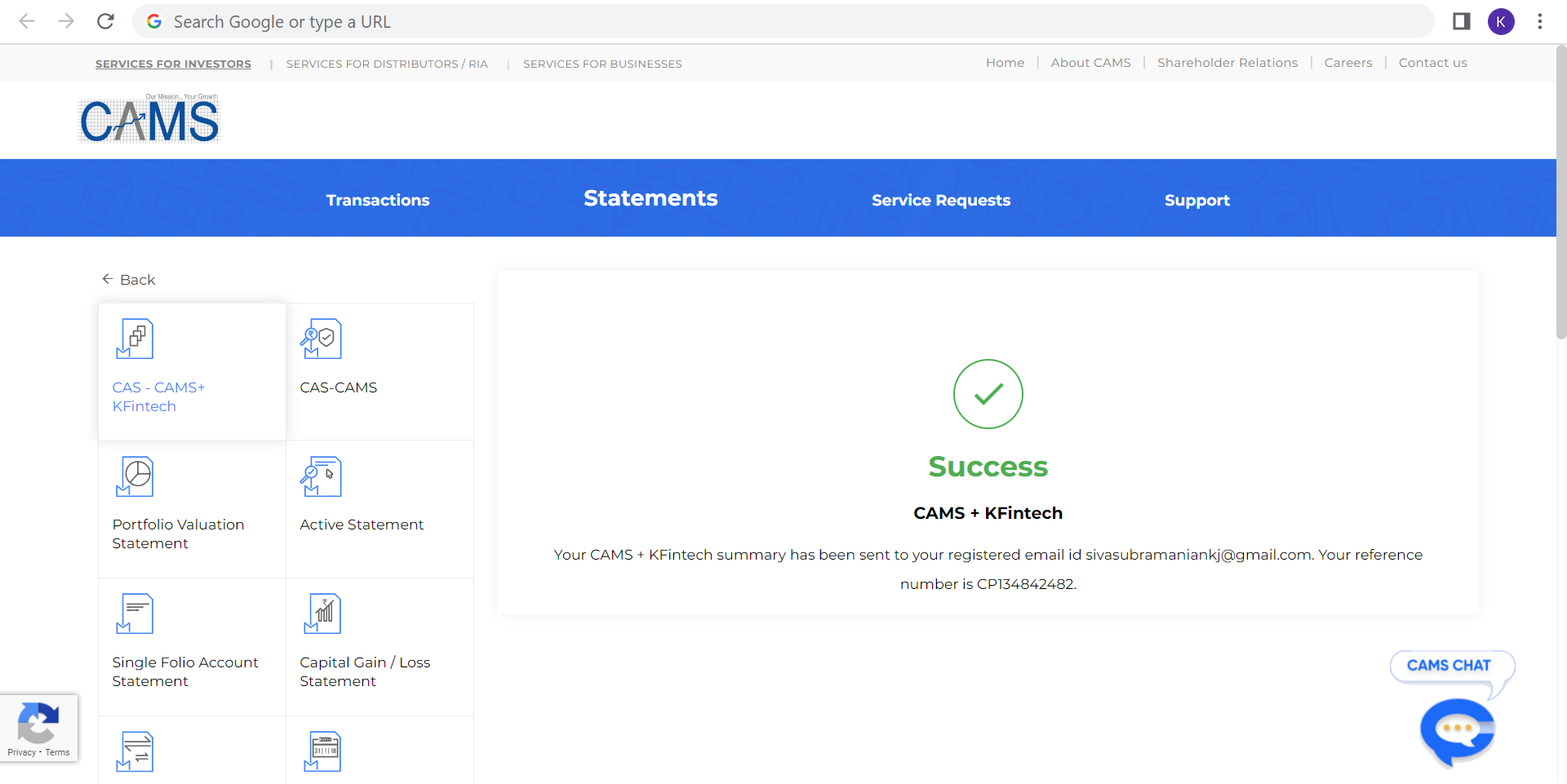This screenshot has width=1567, height=784.
Task: Open the browser three-dot menu
Action: click(1540, 21)
